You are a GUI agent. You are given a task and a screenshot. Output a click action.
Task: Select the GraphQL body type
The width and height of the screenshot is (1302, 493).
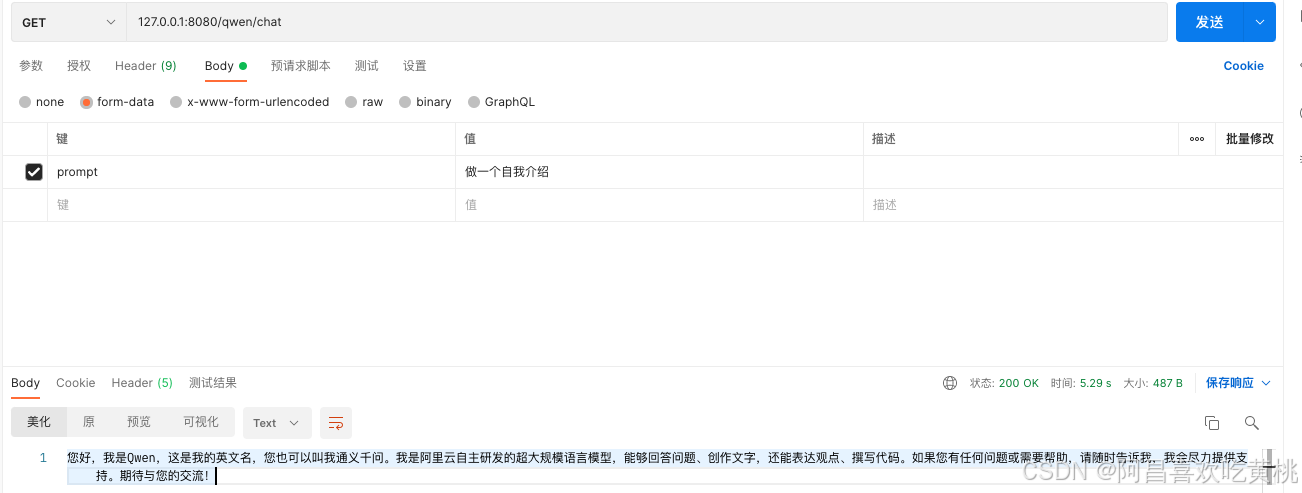point(501,102)
